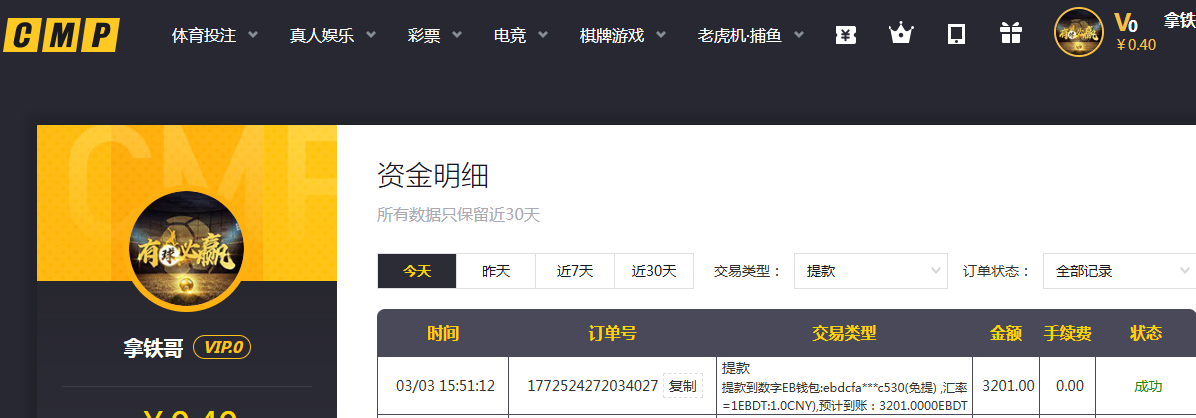Click the timestamp 03/03 15:51:12
The image size is (1196, 418).
pyautogui.click(x=445, y=386)
